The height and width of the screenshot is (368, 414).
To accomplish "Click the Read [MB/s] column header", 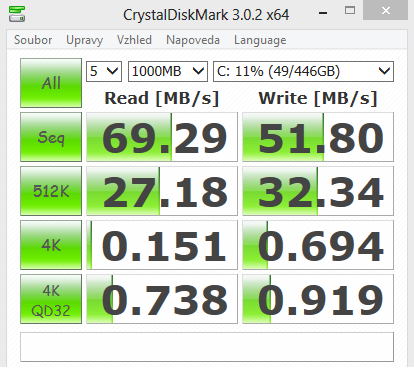I will point(162,98).
